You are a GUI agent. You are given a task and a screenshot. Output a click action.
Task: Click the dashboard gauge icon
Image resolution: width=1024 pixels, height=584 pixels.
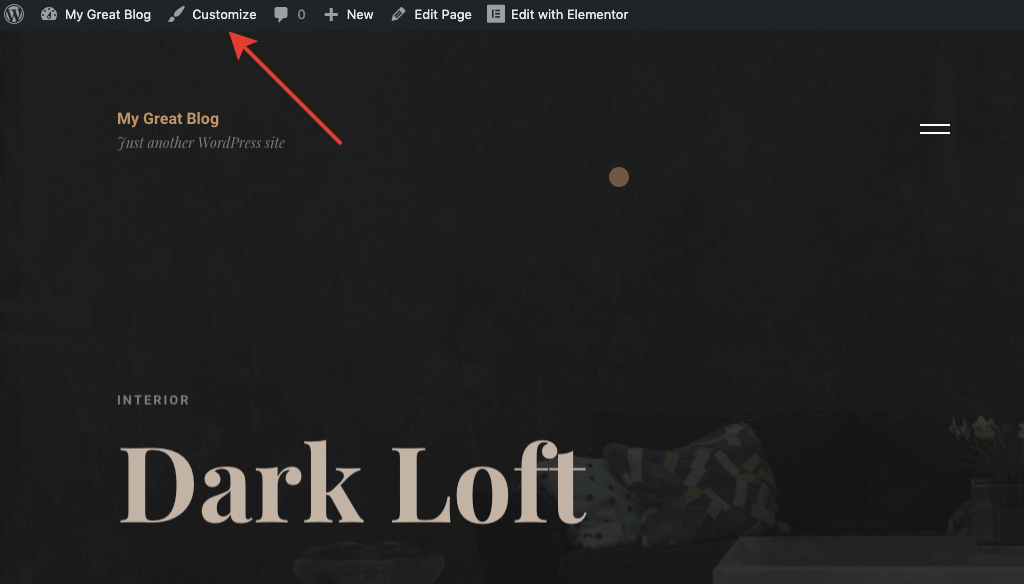[x=49, y=14]
